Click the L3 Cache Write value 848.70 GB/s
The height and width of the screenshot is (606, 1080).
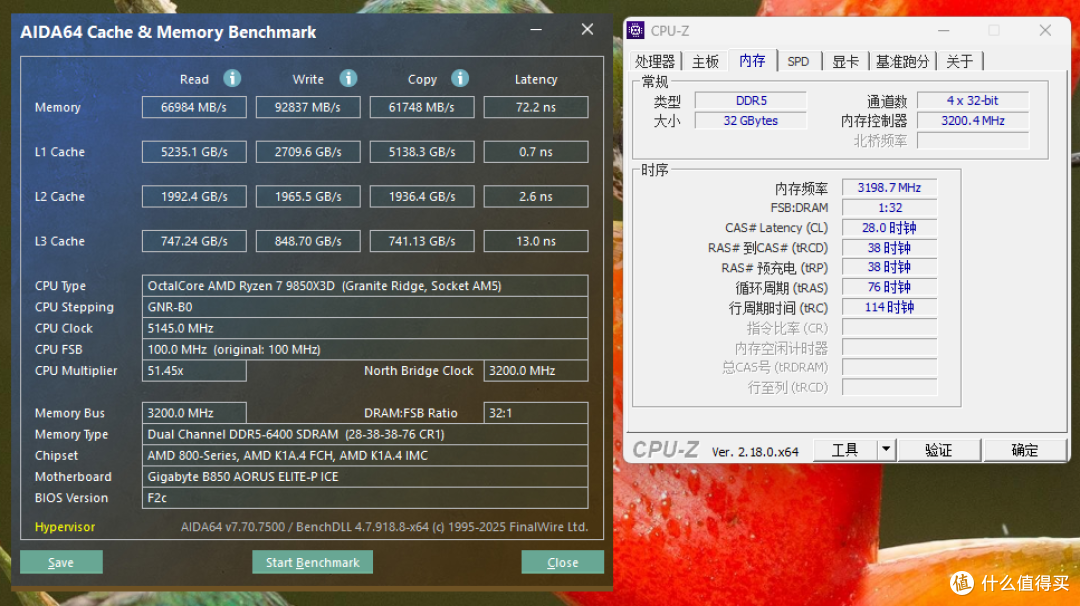click(x=308, y=242)
